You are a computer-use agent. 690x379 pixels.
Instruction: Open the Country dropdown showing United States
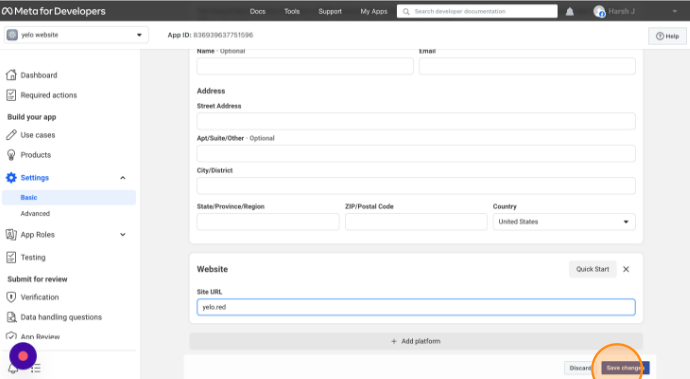564,222
